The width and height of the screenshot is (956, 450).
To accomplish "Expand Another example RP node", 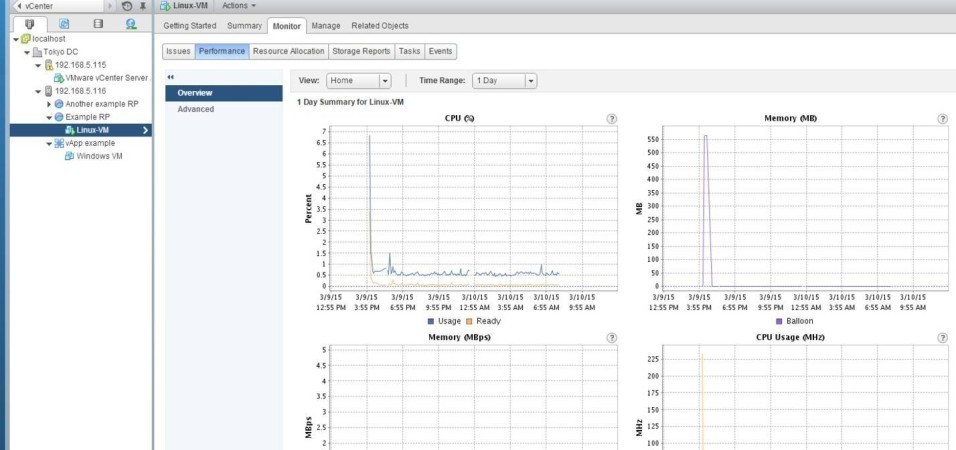I will 49,104.
